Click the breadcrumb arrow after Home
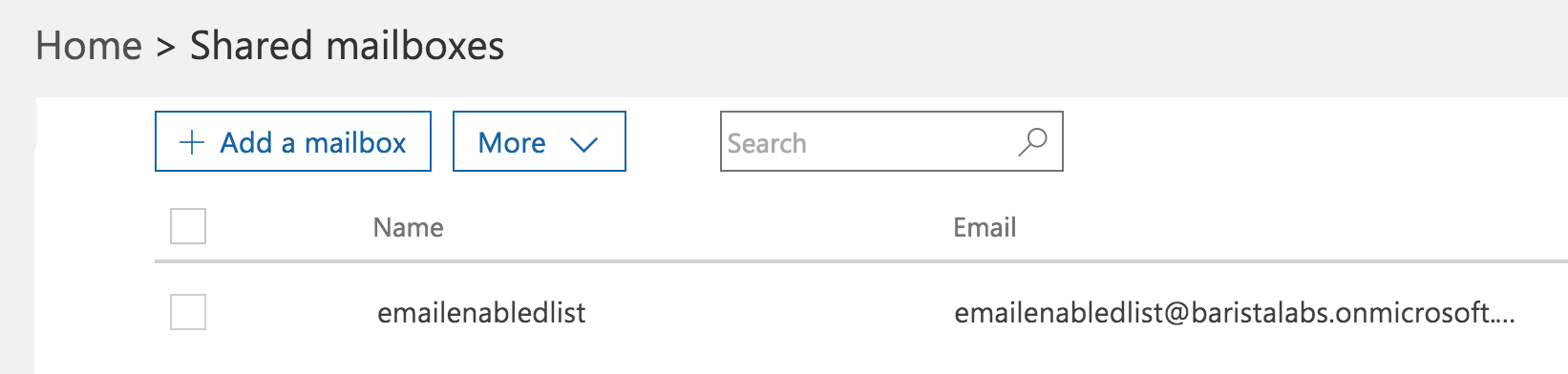Viewport: 1568px width, 374px height. [x=165, y=47]
